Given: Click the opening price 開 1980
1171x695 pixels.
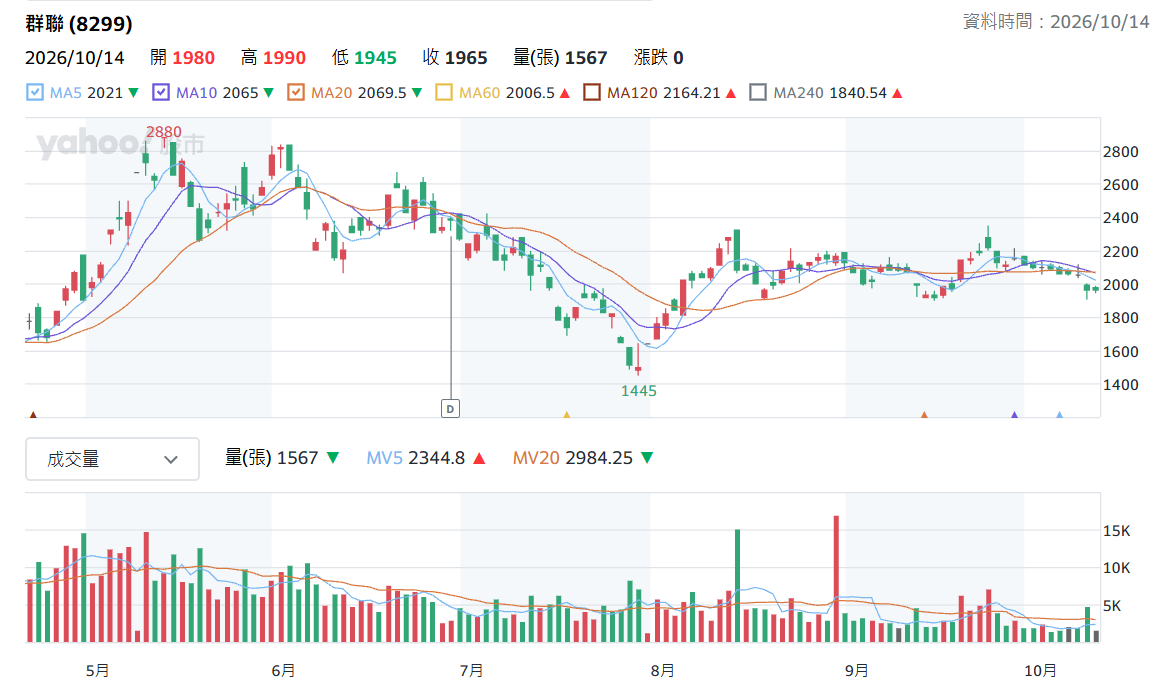Looking at the screenshot, I should pos(182,57).
